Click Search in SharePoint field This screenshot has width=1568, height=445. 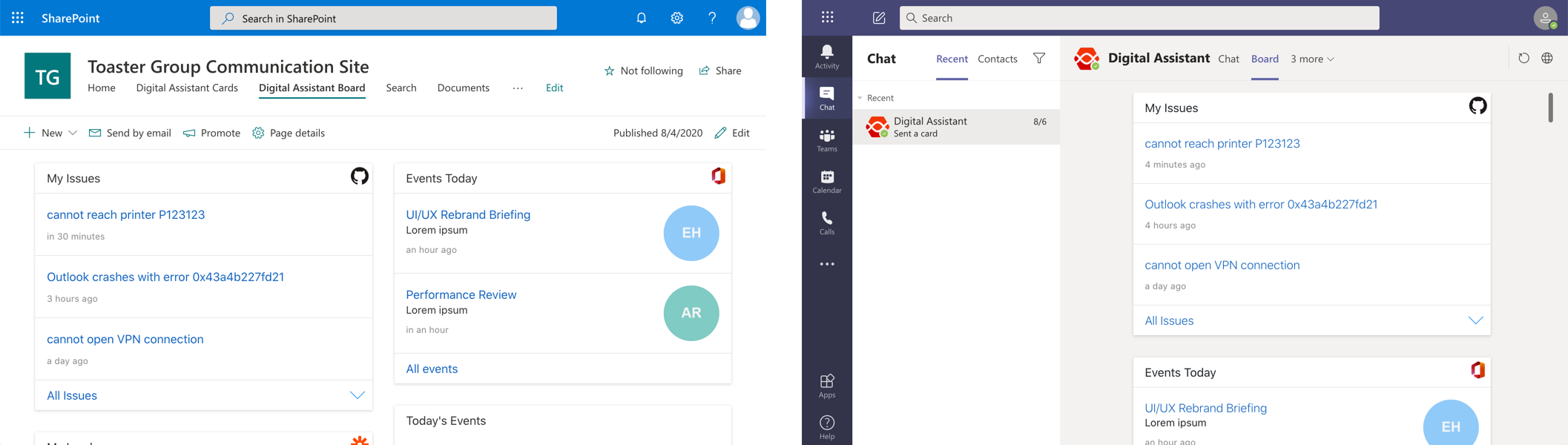(x=383, y=18)
